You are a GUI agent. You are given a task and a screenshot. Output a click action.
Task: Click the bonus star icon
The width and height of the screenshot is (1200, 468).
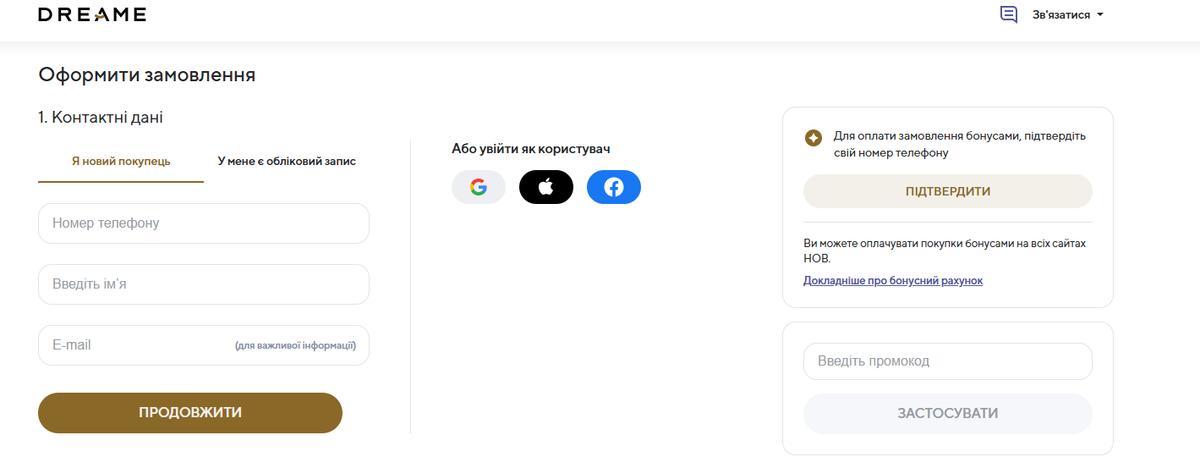coord(814,138)
